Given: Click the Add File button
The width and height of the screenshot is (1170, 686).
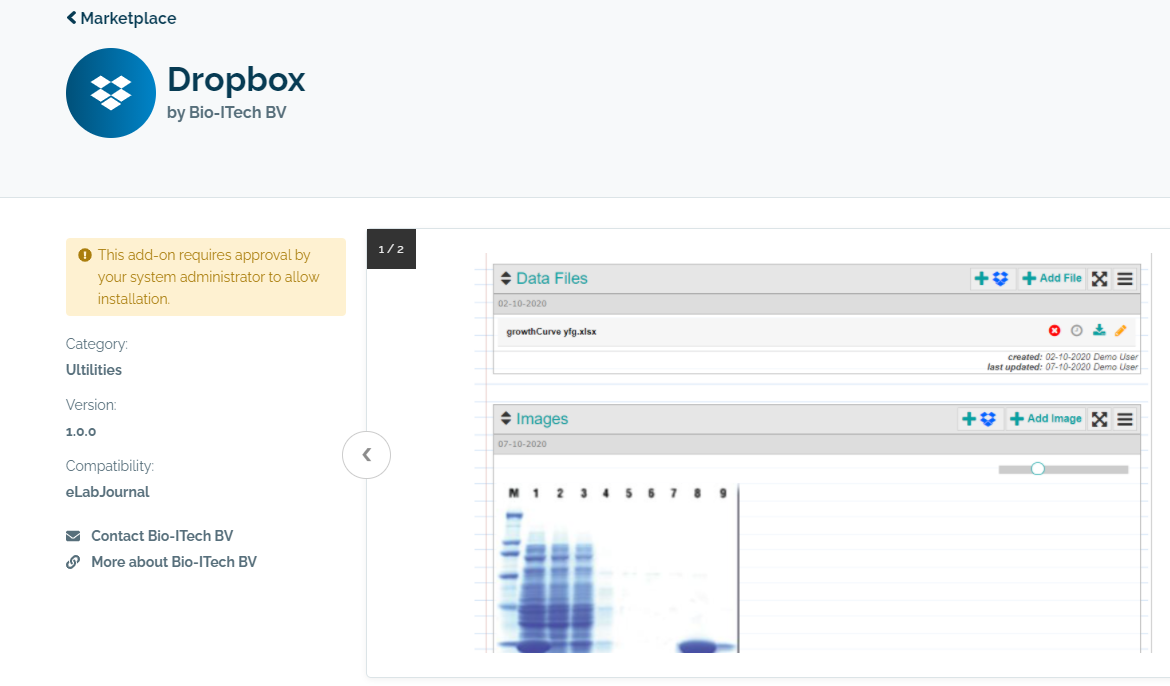Looking at the screenshot, I should [x=1052, y=279].
